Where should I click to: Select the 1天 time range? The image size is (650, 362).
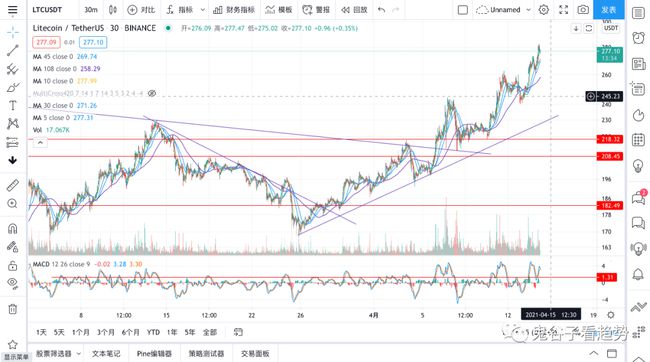(x=41, y=333)
